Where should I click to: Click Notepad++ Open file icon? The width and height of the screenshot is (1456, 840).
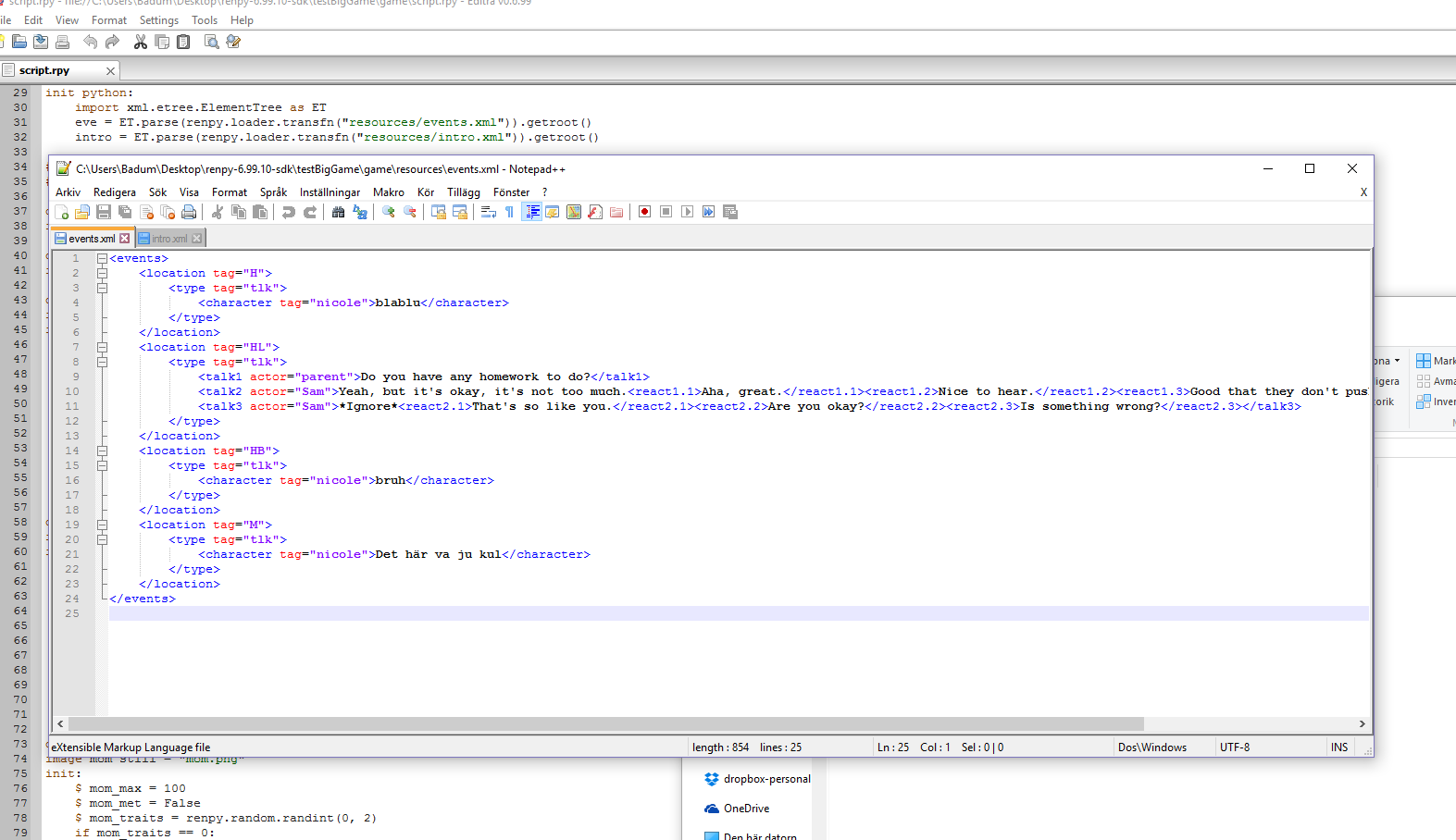coord(82,212)
